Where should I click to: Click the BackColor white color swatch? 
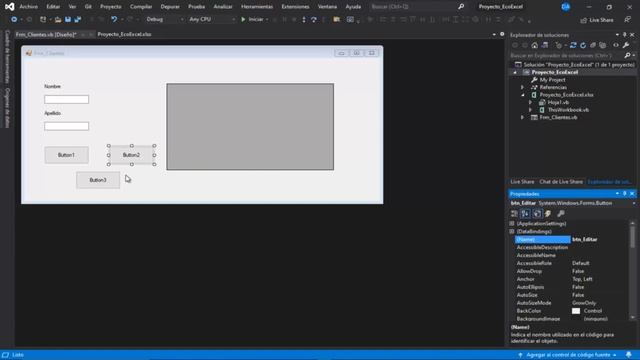(576, 311)
